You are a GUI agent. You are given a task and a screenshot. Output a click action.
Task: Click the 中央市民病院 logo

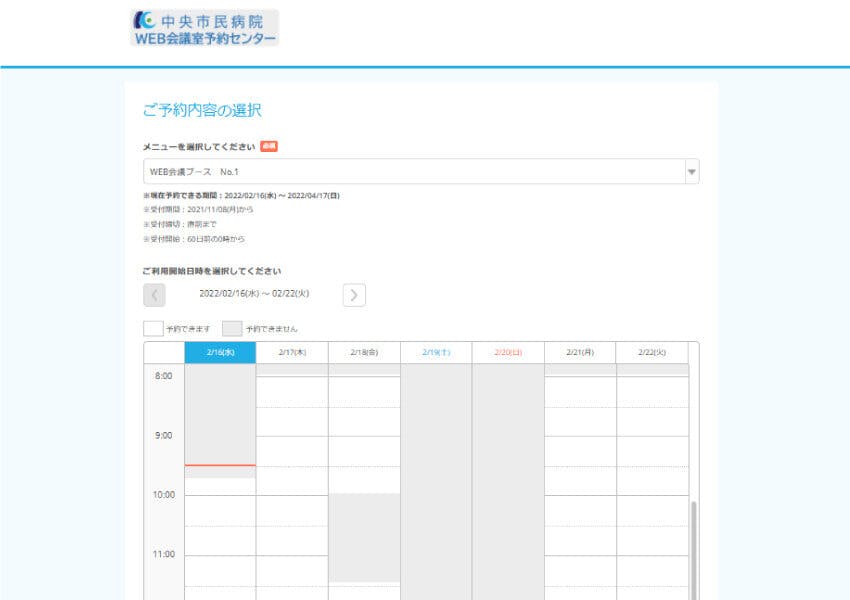pyautogui.click(x=204, y=28)
